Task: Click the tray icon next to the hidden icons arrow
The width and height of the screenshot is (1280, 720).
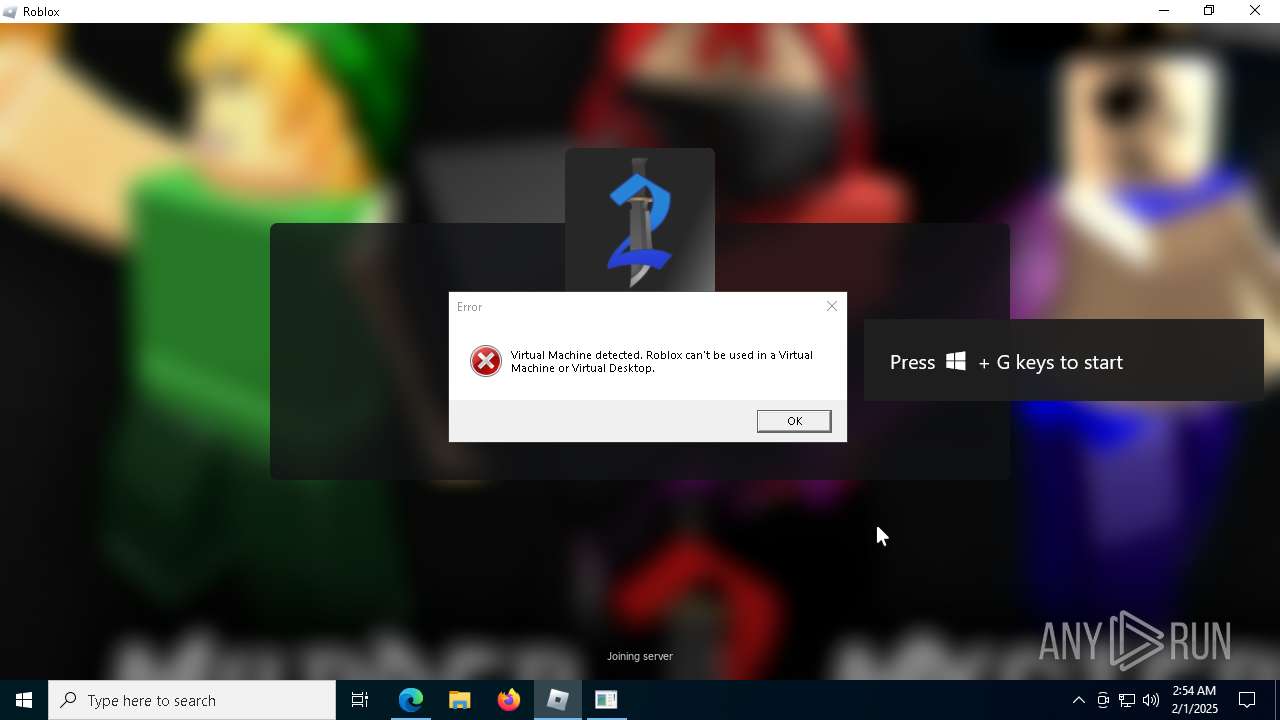Action: (1103, 700)
